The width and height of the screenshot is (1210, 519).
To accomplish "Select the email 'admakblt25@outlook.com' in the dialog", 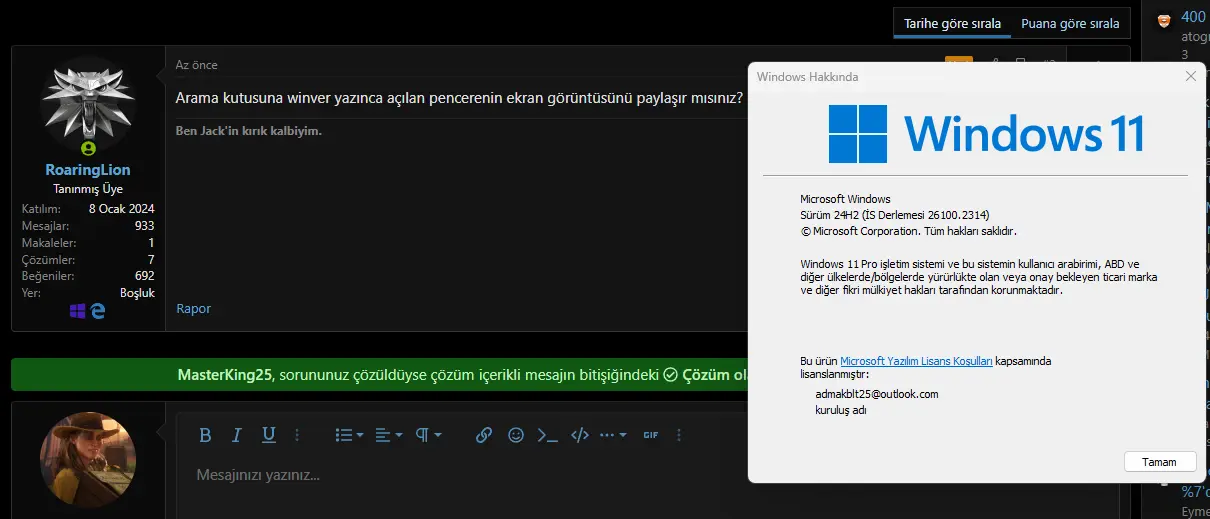I will (x=877, y=394).
